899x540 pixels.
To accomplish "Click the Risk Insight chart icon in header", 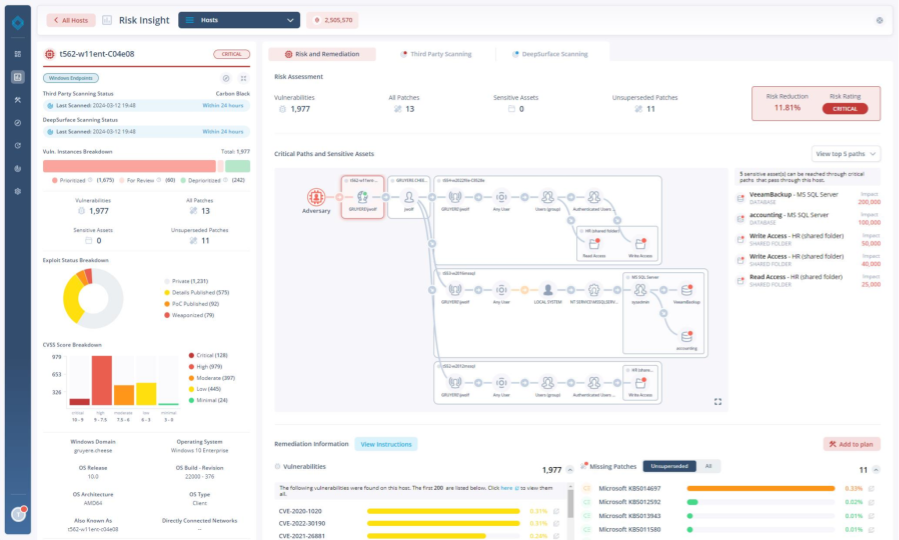I will [107, 20].
